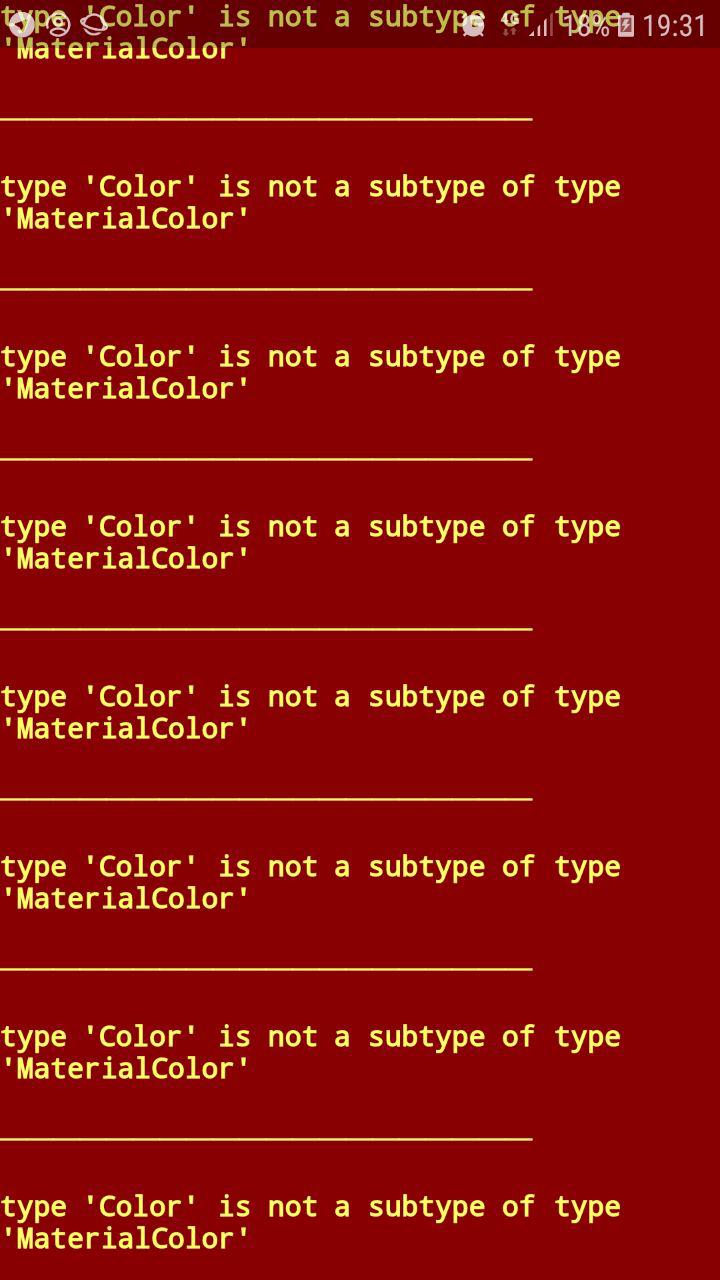Tap the second fully visible subtype error message

pos(310,372)
